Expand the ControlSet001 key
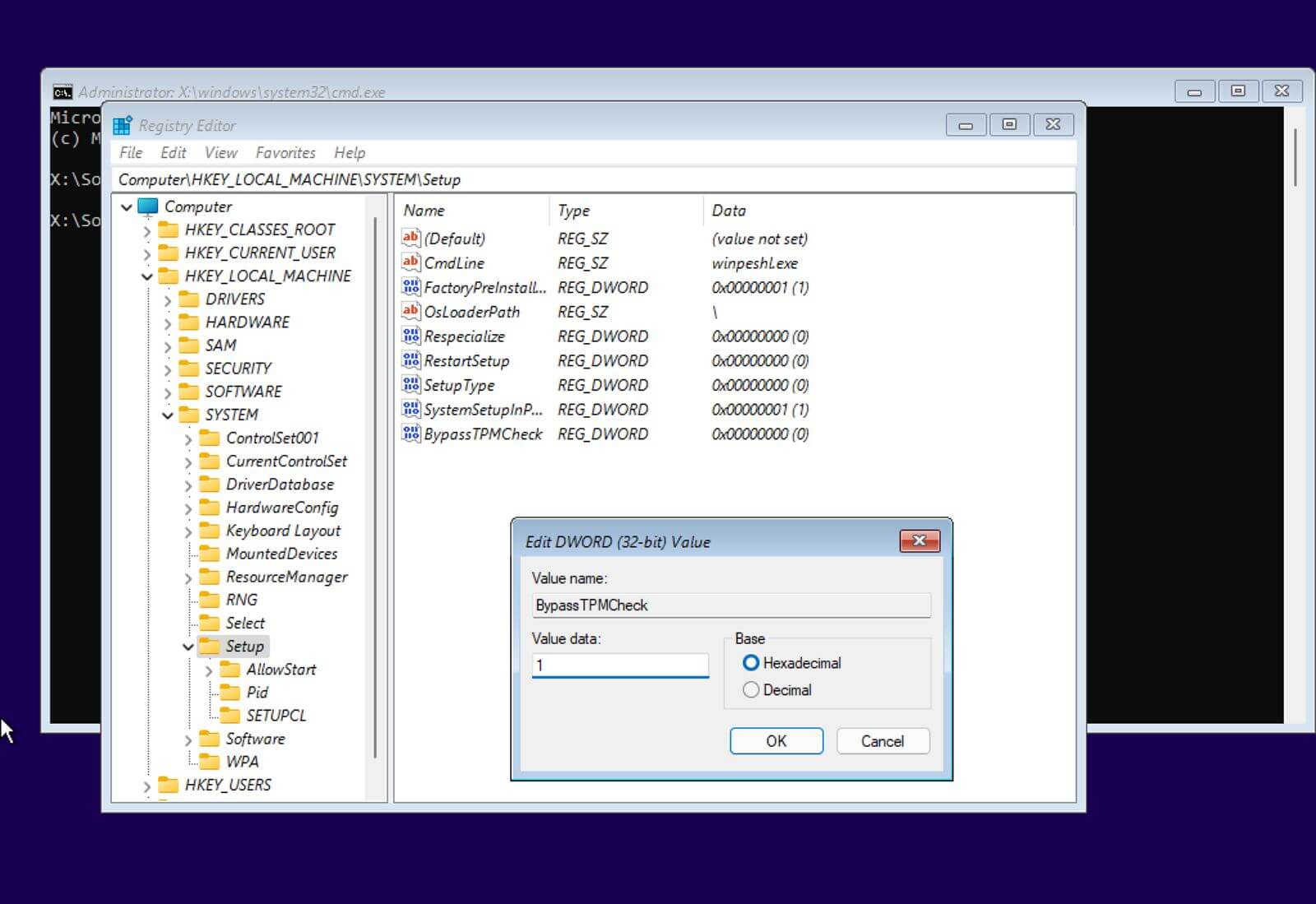1316x904 pixels. (x=188, y=438)
